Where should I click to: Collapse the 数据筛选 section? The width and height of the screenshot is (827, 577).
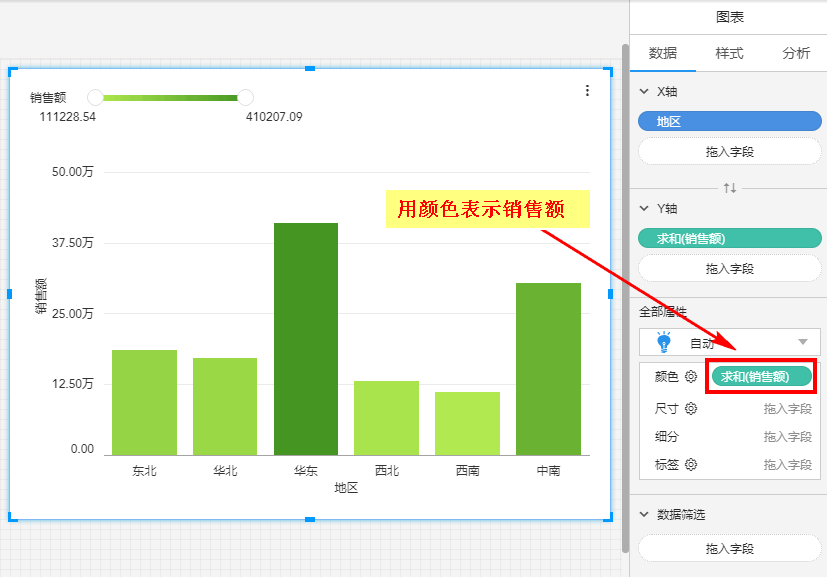(x=643, y=514)
